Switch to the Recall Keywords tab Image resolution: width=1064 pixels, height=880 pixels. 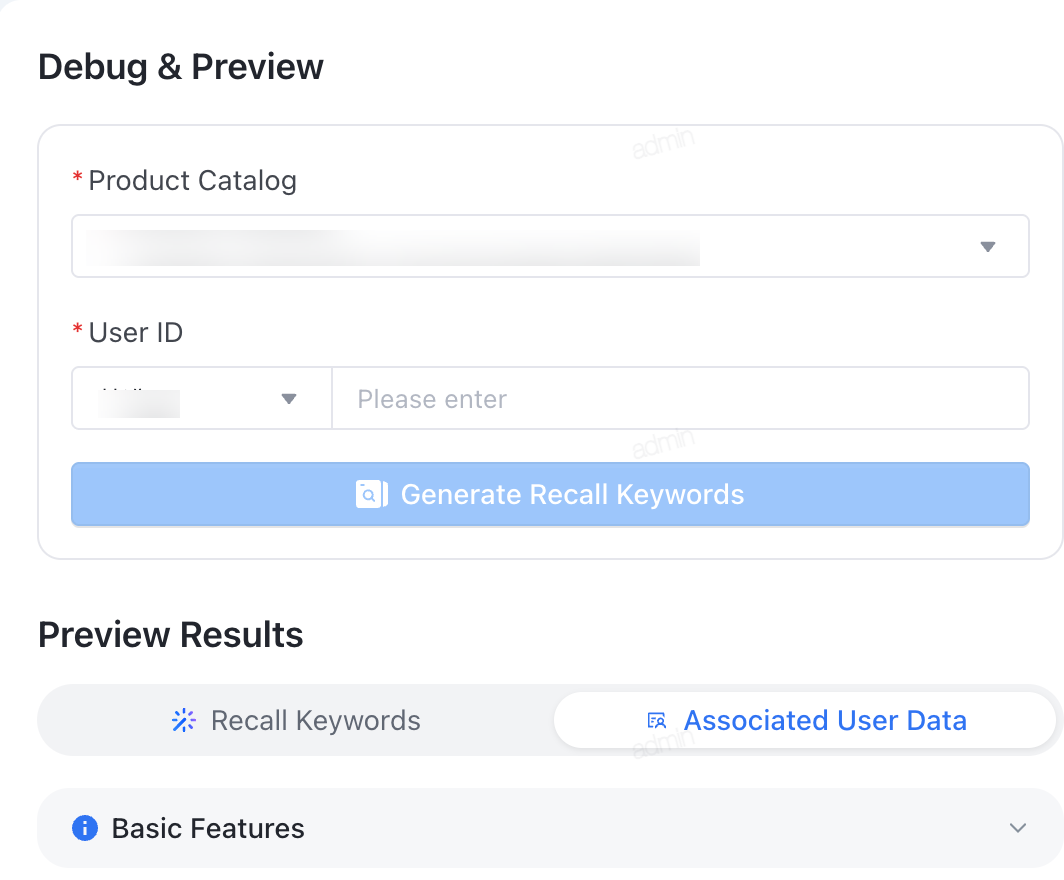[296, 721]
